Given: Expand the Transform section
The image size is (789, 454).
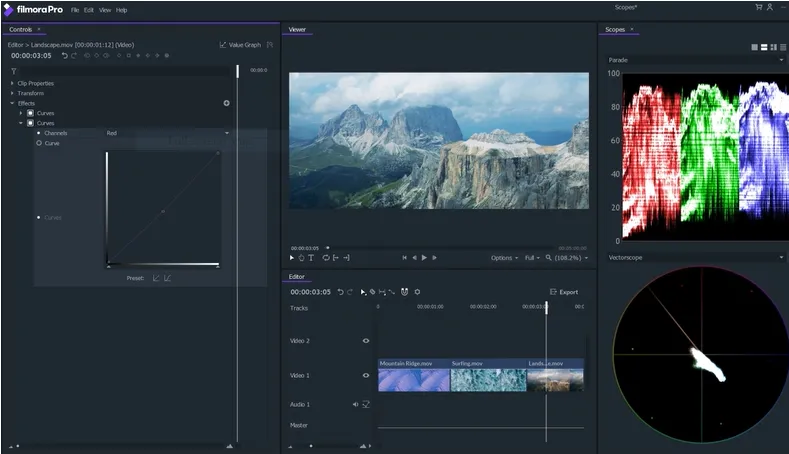Looking at the screenshot, I should tap(12, 93).
